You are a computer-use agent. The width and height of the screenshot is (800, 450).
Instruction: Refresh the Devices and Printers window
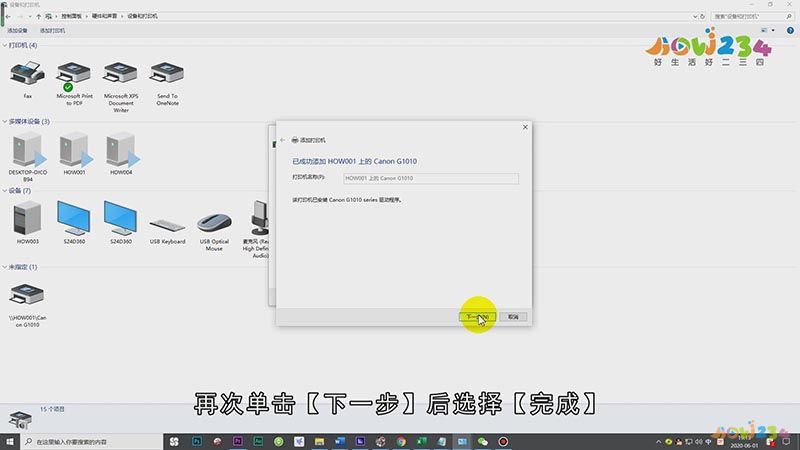click(x=703, y=16)
